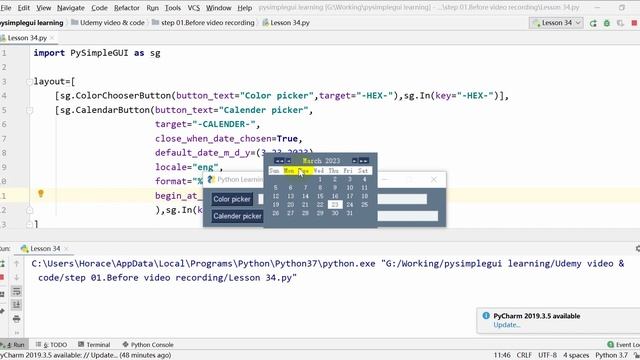This screenshot has height=360, width=640.
Task: Open the Tools menu
Action: coord(173,8)
